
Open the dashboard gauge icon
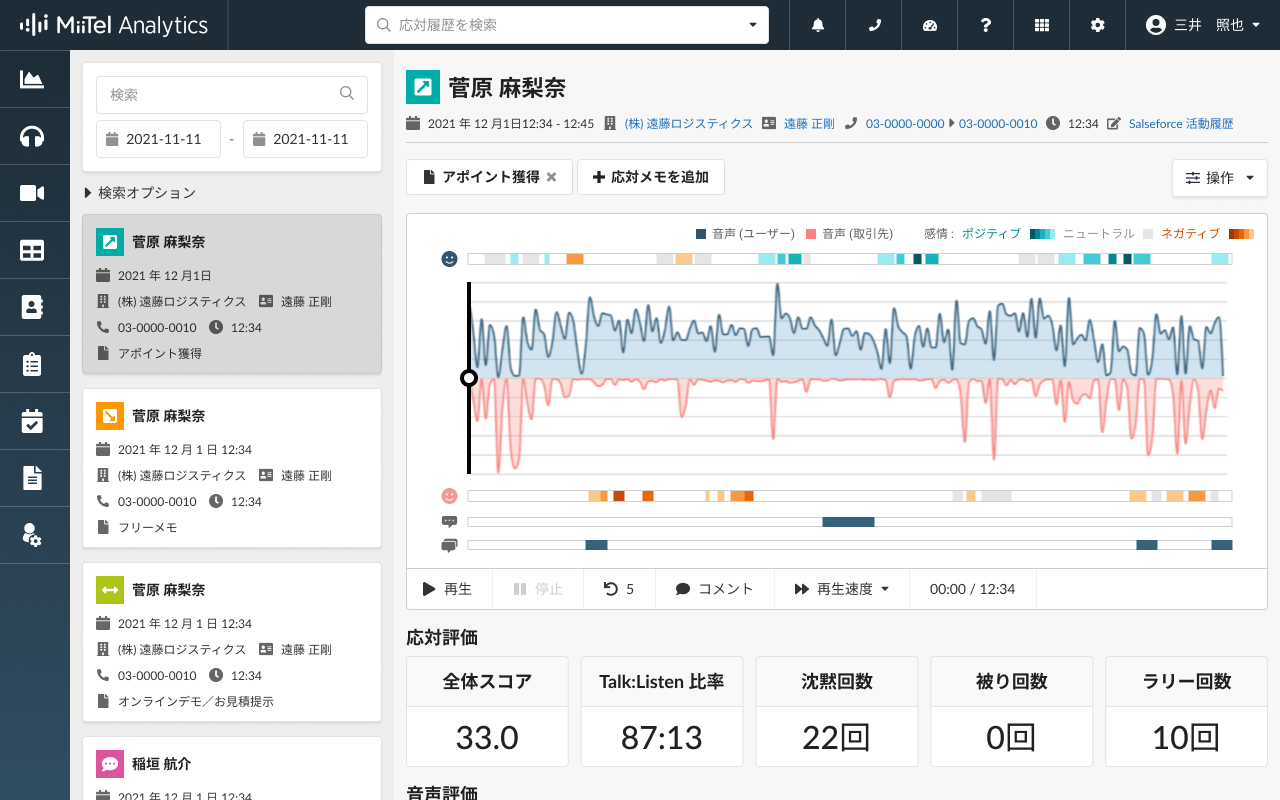[x=930, y=25]
